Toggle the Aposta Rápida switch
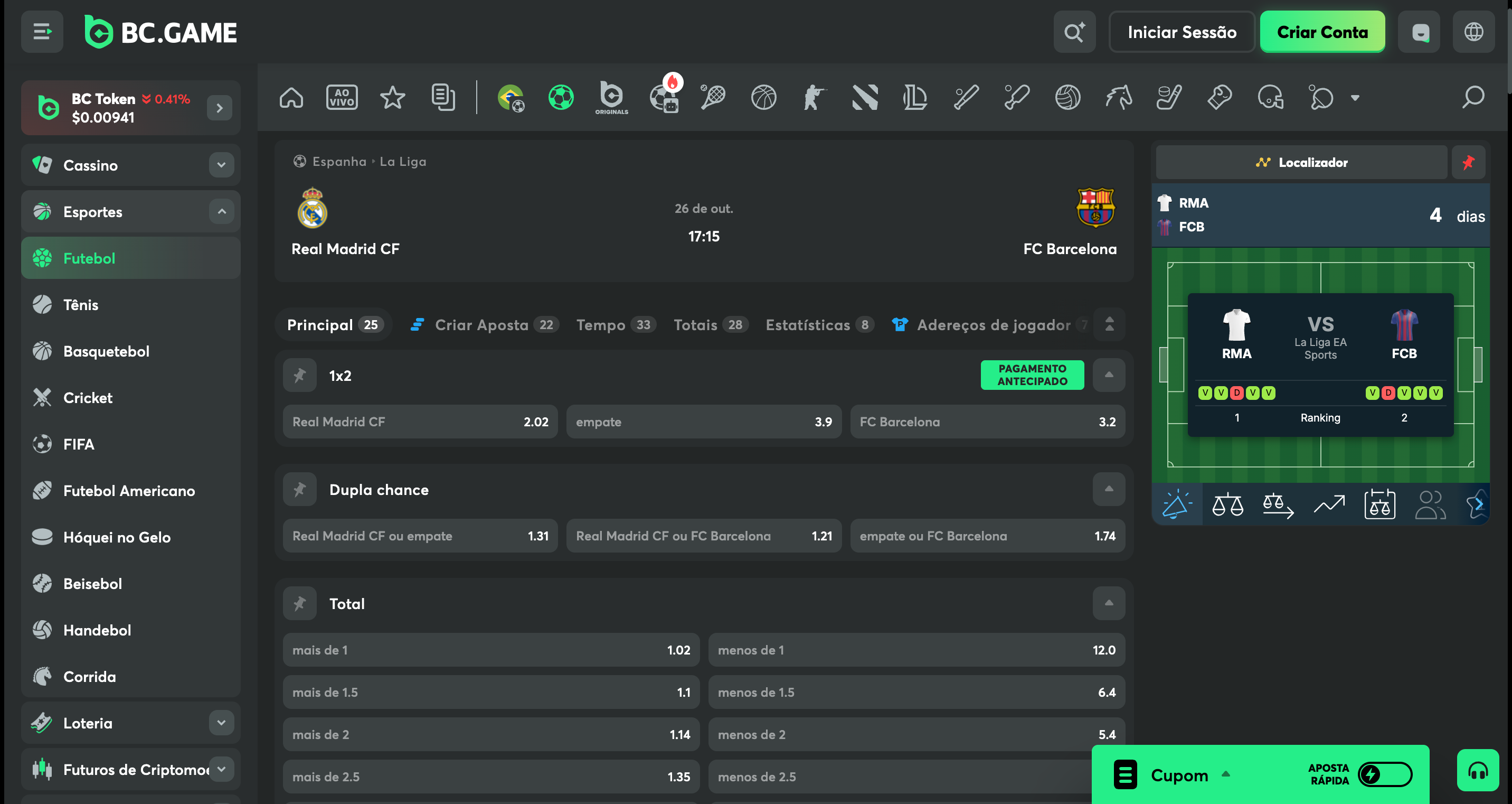The image size is (1512, 804). pyautogui.click(x=1385, y=774)
